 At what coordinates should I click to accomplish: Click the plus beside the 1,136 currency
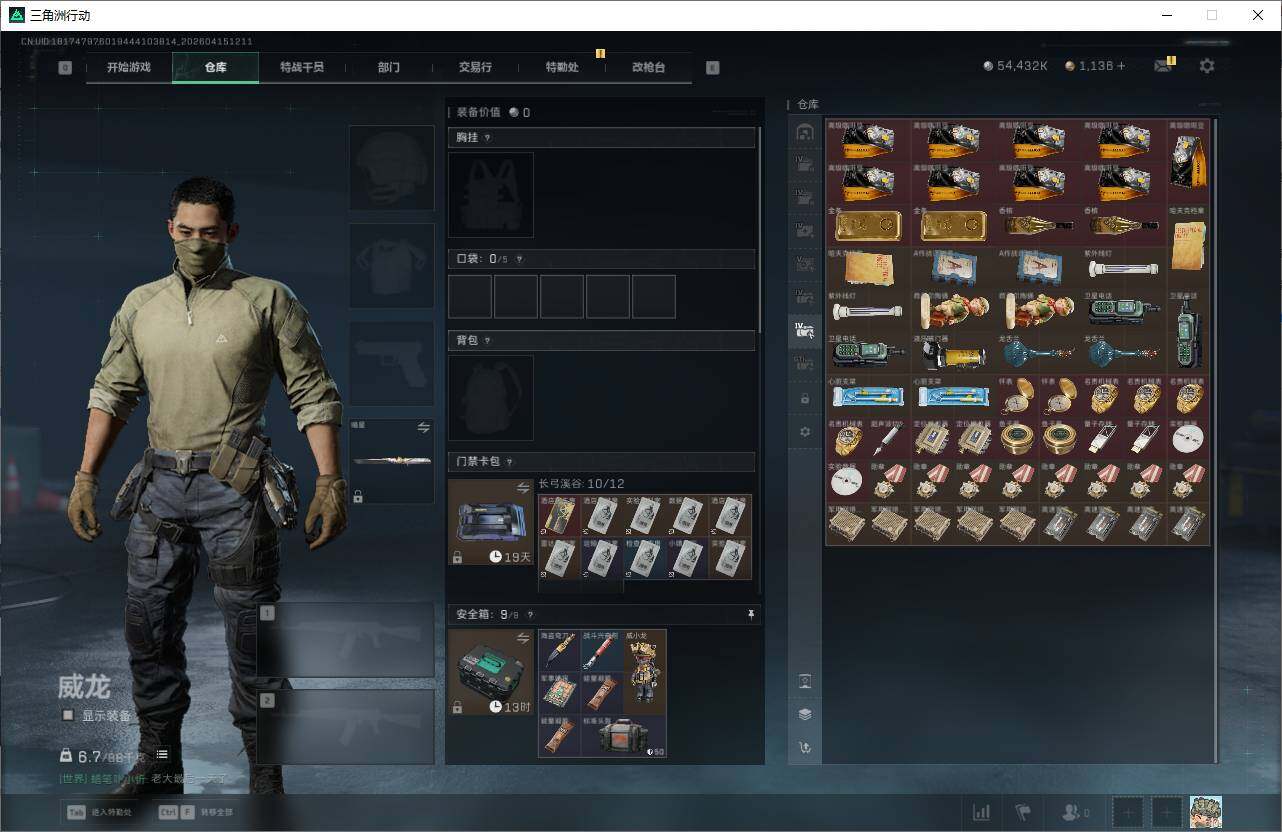(1121, 66)
